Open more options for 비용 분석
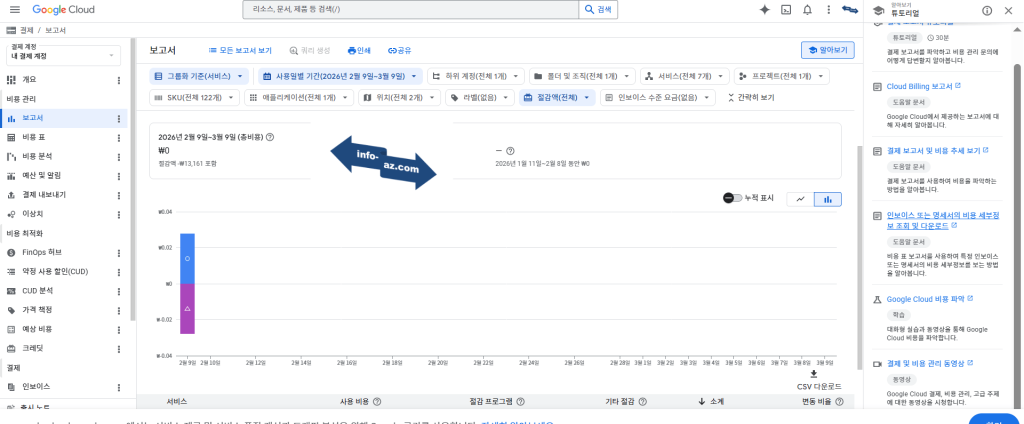This screenshot has width=1024, height=424. pyautogui.click(x=119, y=157)
